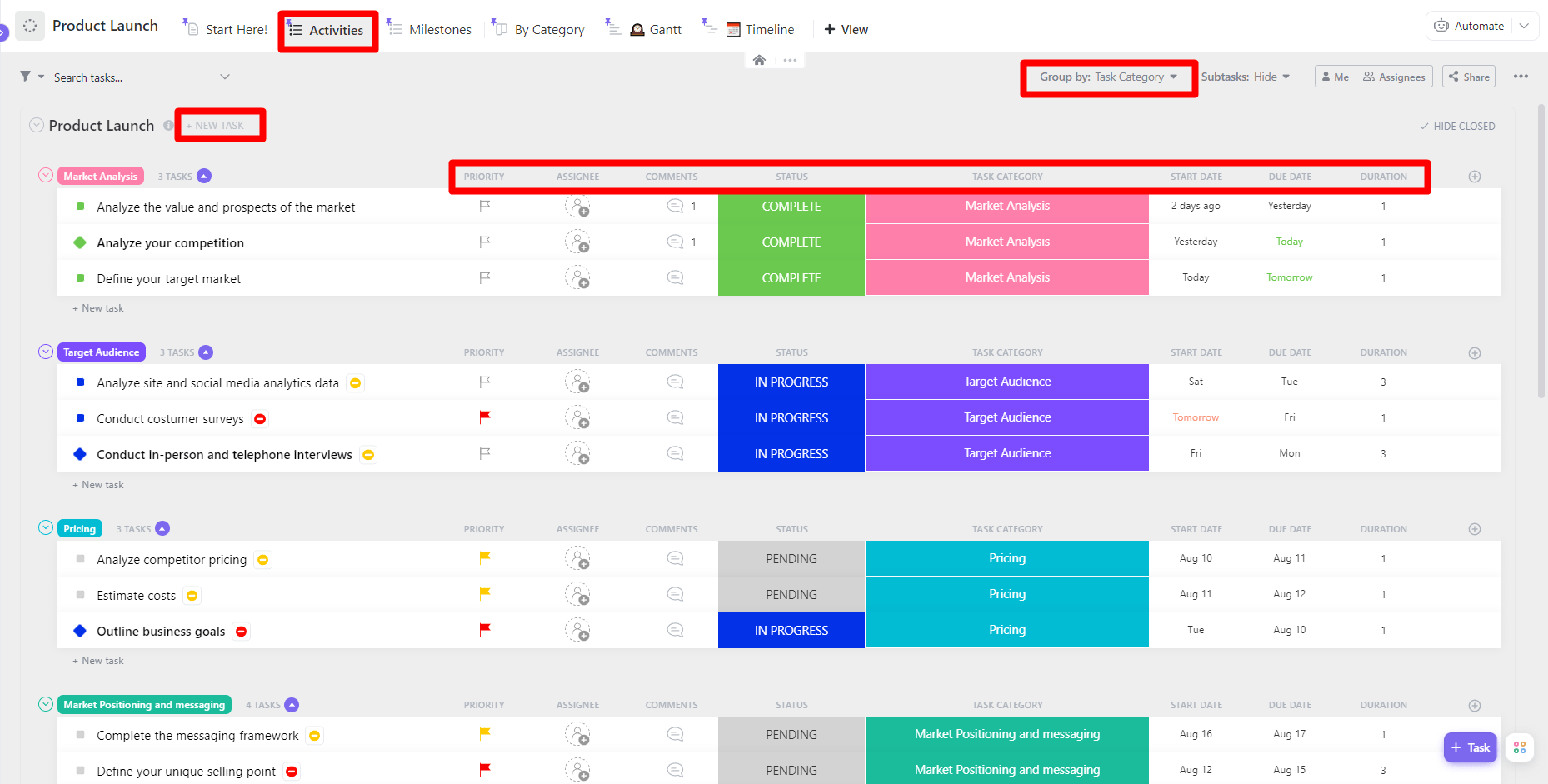The width and height of the screenshot is (1548, 784).
Task: Open the Group by Task Category dropdown
Action: pyautogui.click(x=1108, y=77)
